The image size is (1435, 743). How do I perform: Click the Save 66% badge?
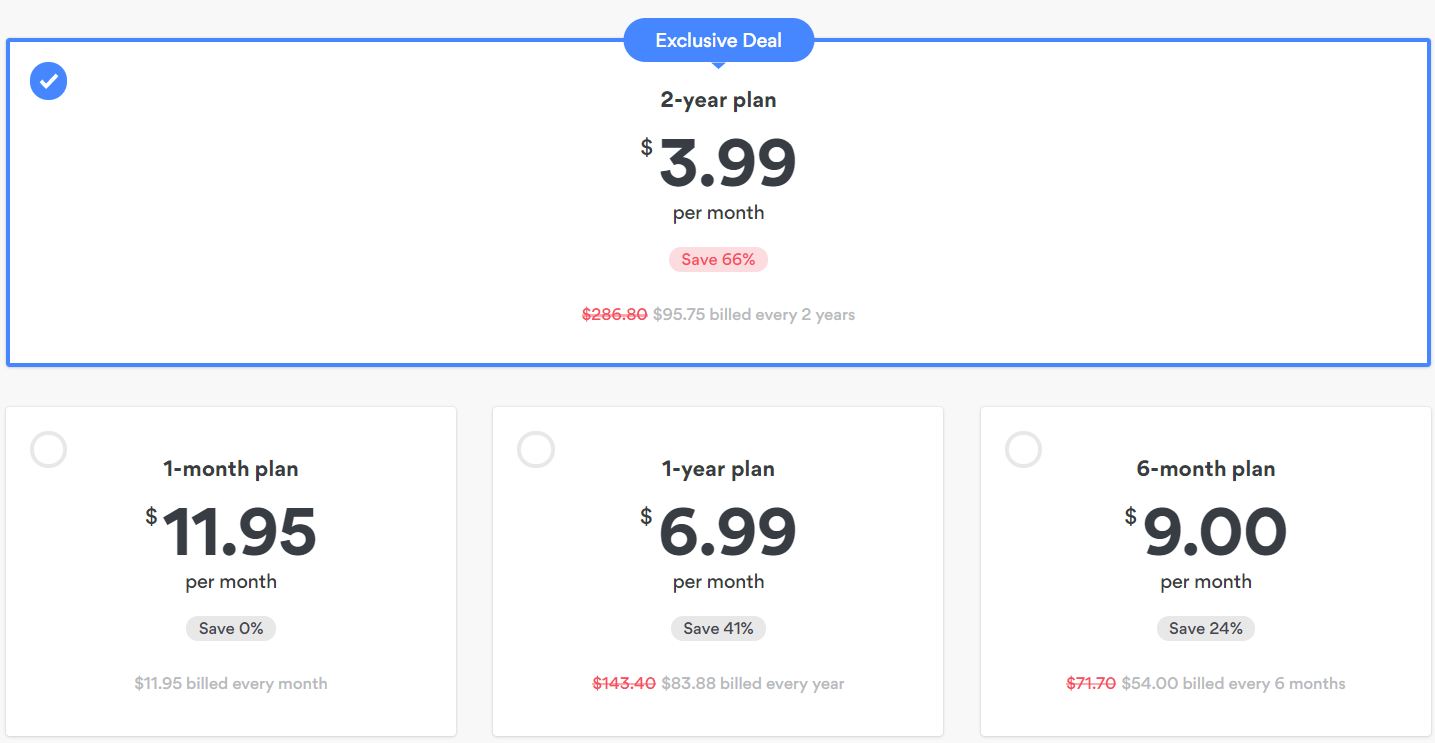pyautogui.click(x=718, y=260)
